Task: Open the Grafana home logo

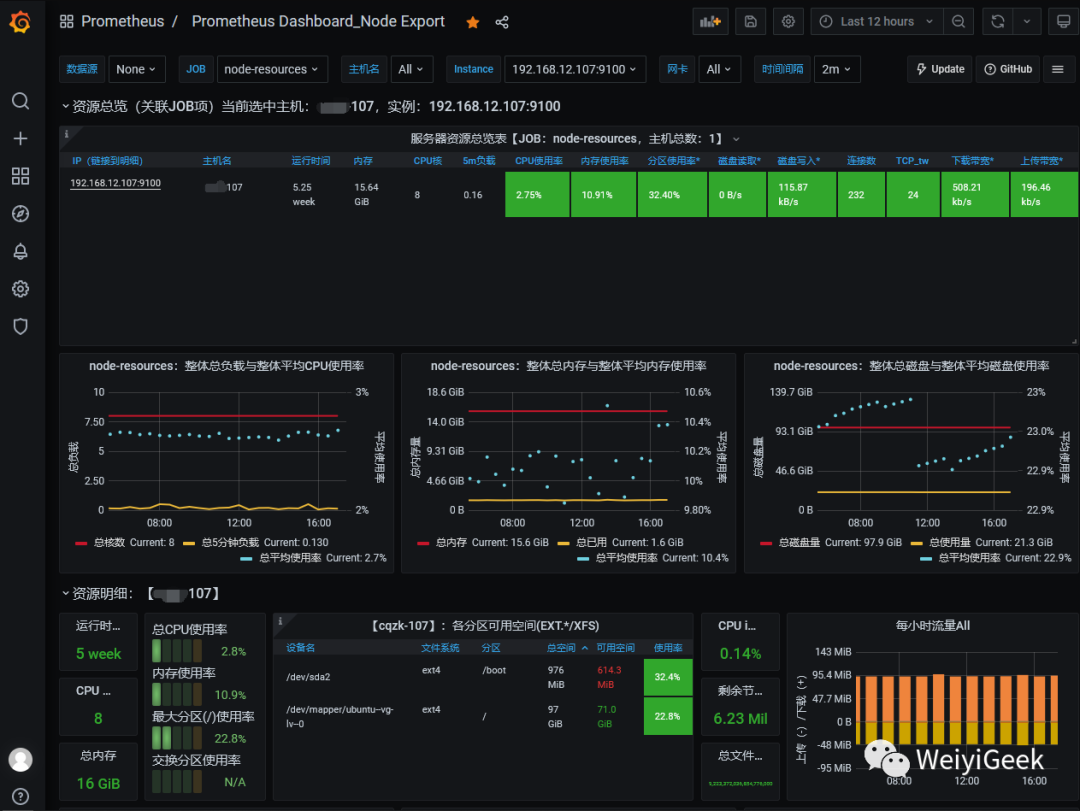Action: point(20,22)
